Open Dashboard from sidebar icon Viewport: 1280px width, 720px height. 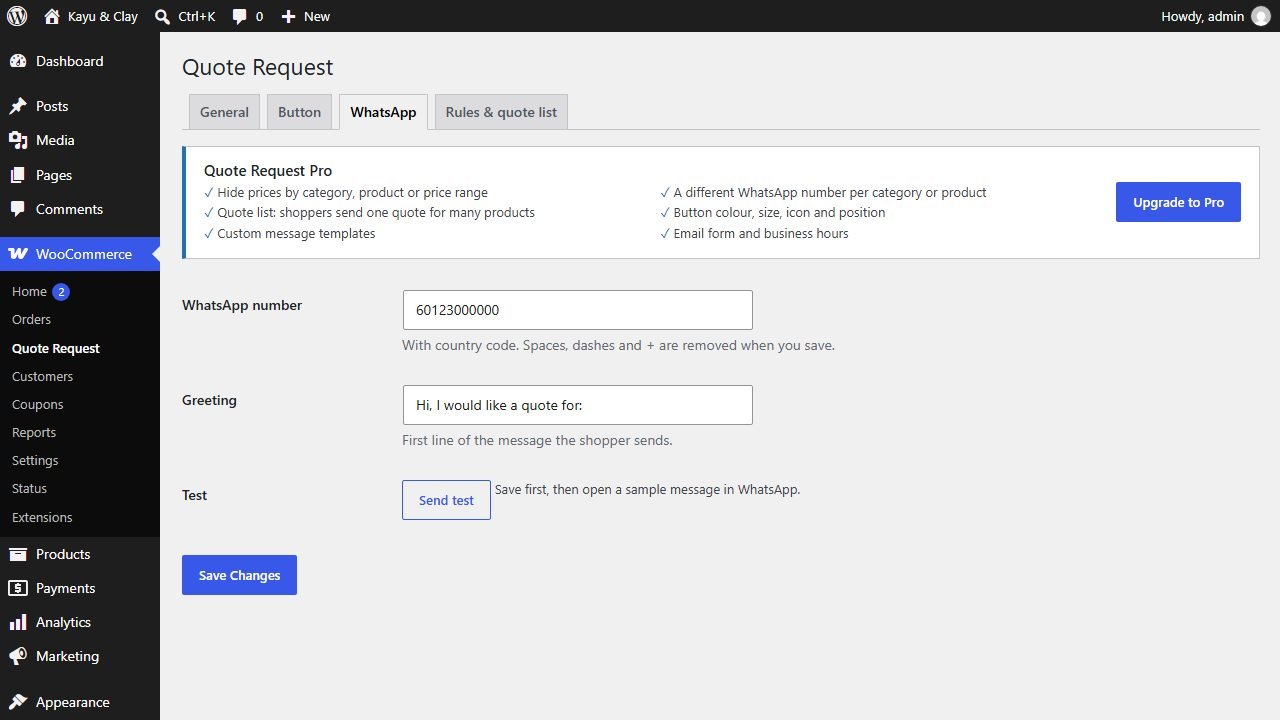[x=18, y=61]
